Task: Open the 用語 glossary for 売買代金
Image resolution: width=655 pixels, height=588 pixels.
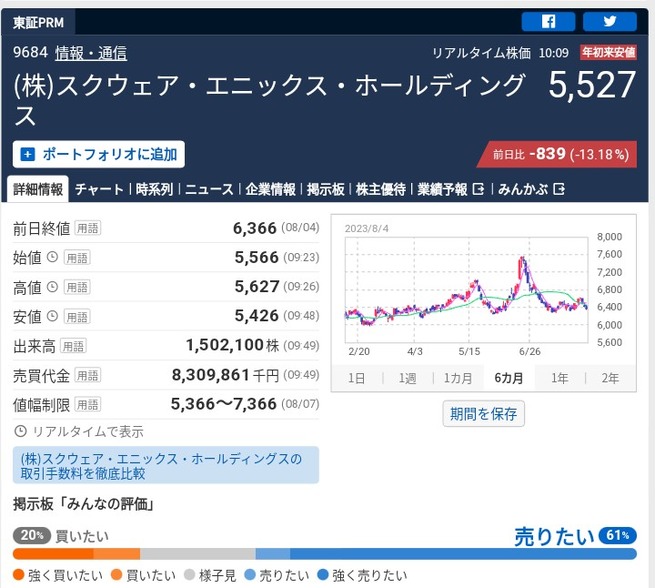Action: pyautogui.click(x=88, y=375)
